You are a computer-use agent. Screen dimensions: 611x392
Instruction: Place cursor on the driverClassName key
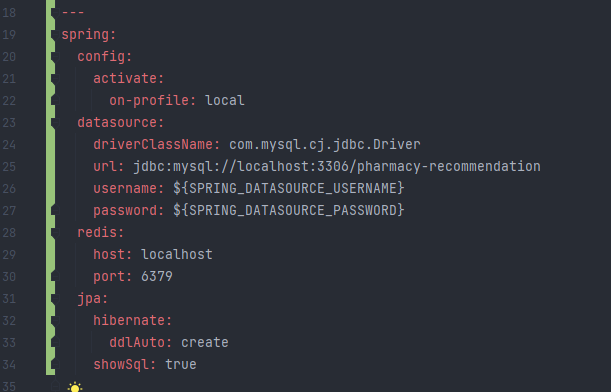(x=153, y=145)
